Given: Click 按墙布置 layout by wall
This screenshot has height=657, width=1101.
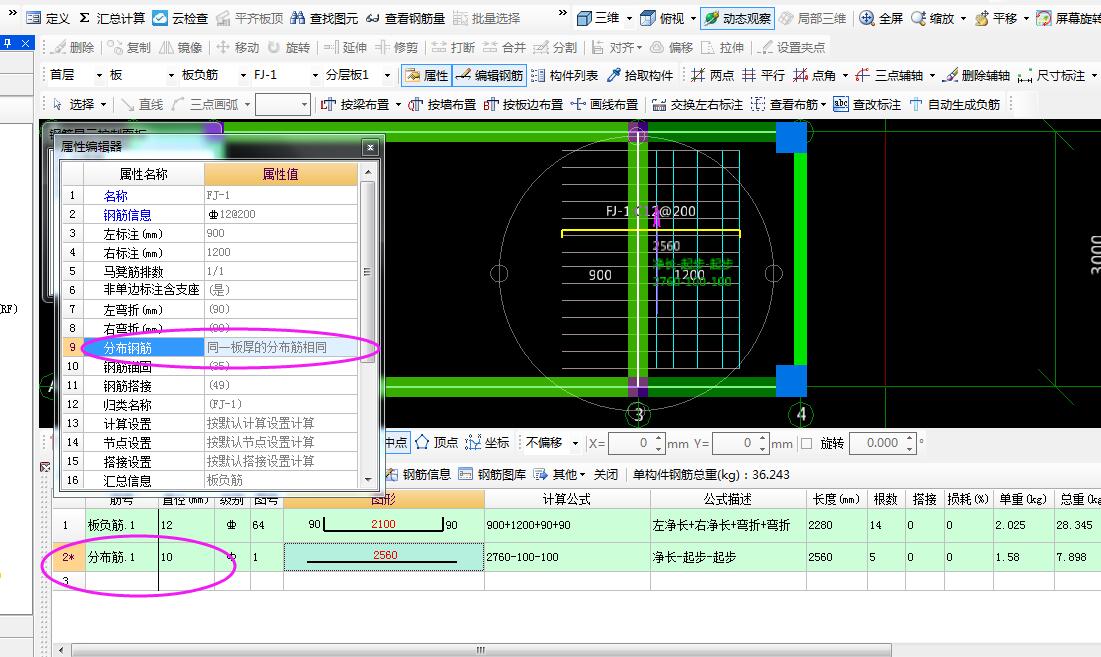Looking at the screenshot, I should click(x=442, y=105).
